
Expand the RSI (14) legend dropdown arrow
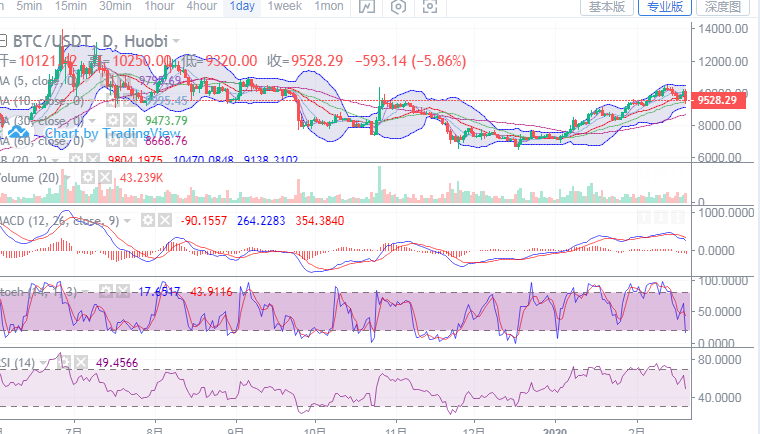(44, 363)
